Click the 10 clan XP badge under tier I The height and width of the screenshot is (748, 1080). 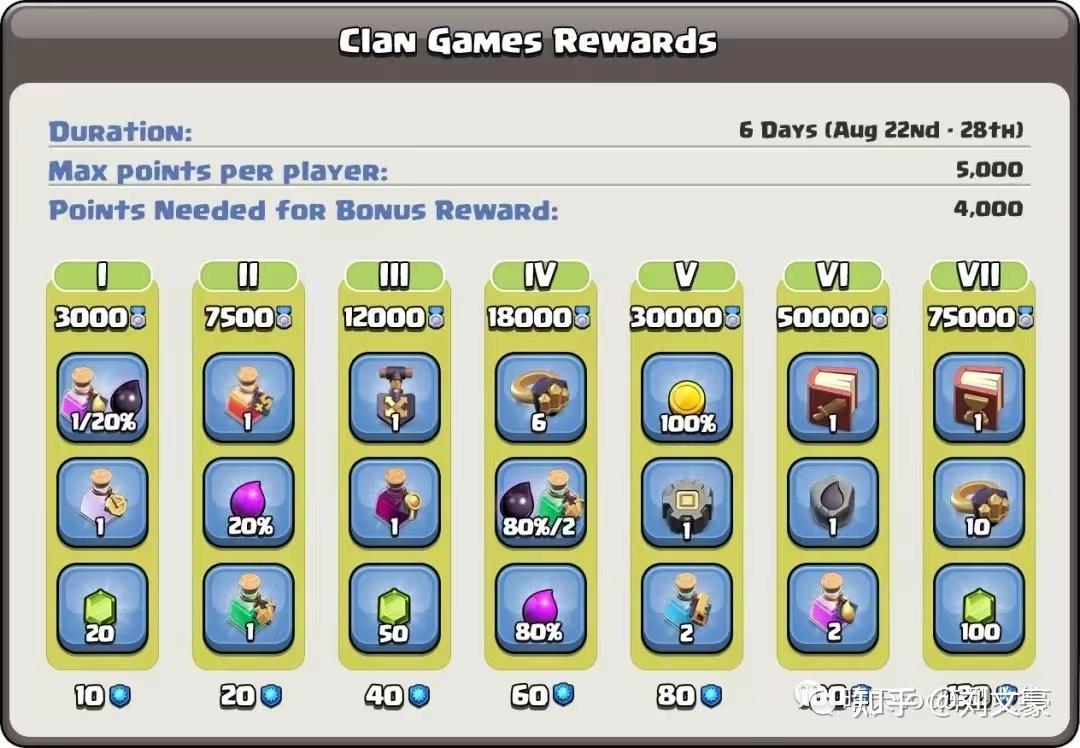tap(102, 696)
